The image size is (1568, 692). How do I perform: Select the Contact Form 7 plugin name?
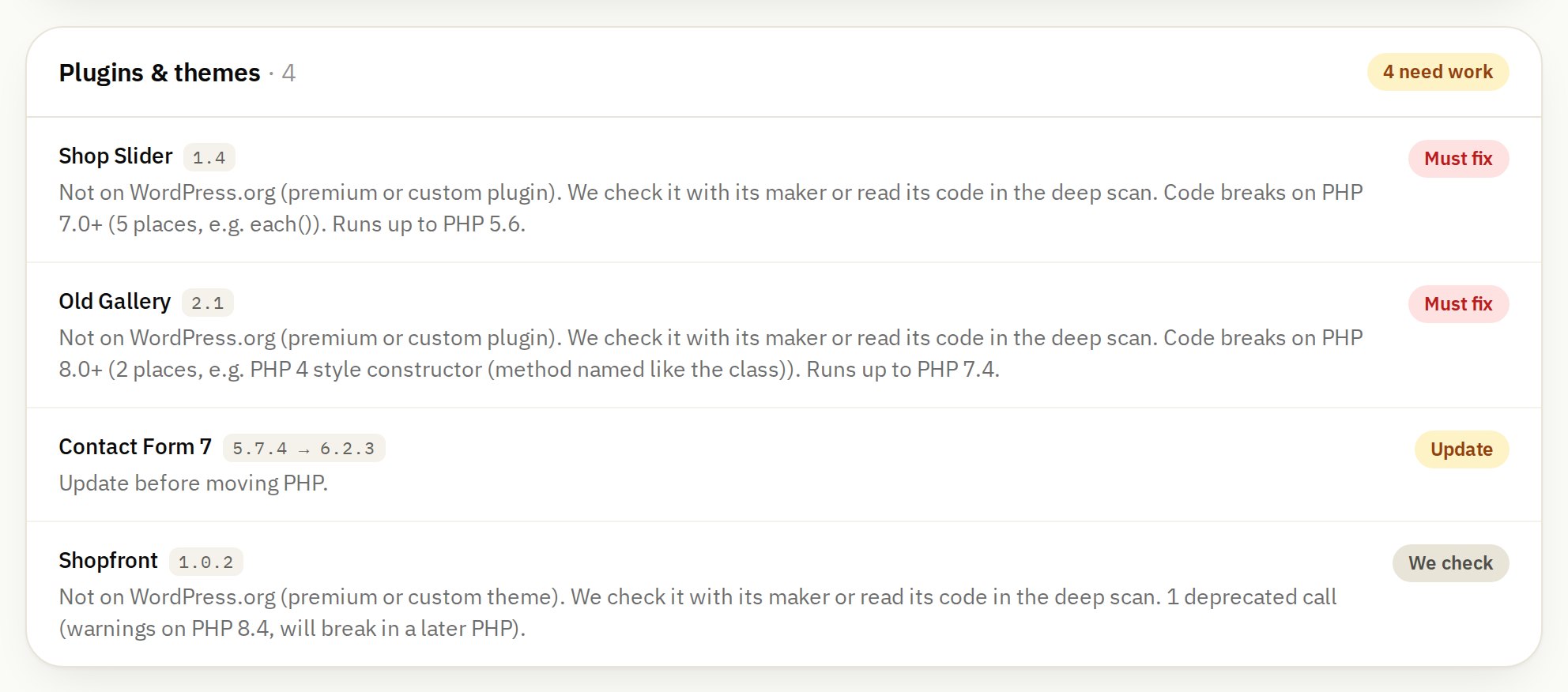[x=135, y=447]
